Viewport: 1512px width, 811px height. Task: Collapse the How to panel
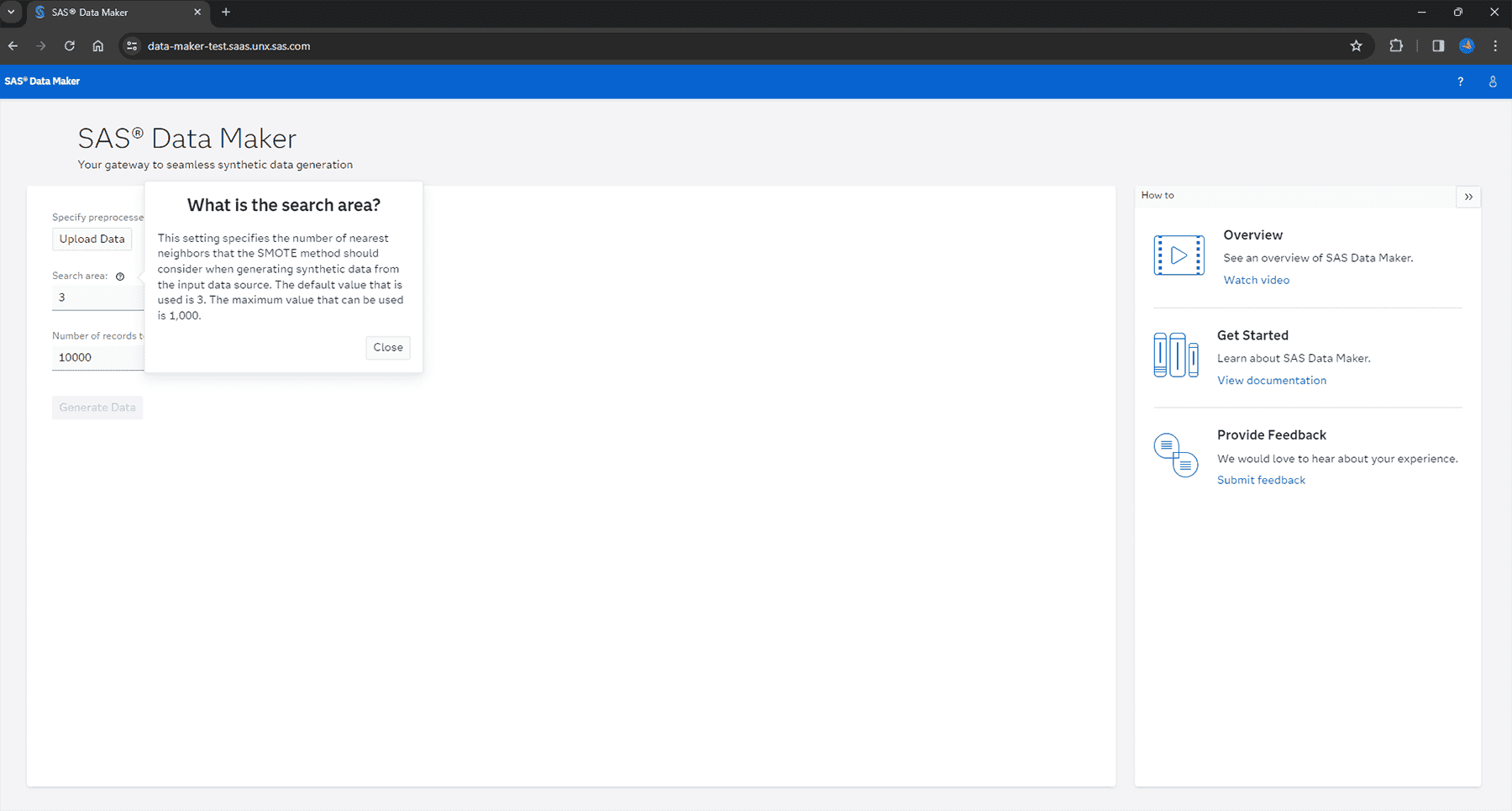tap(1468, 196)
